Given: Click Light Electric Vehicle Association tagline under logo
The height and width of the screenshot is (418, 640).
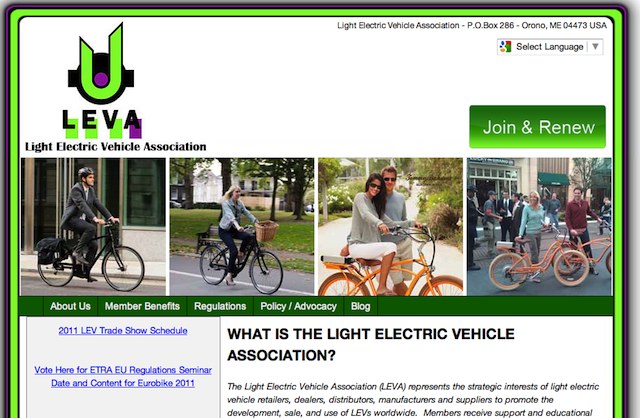Looking at the screenshot, I should [116, 147].
